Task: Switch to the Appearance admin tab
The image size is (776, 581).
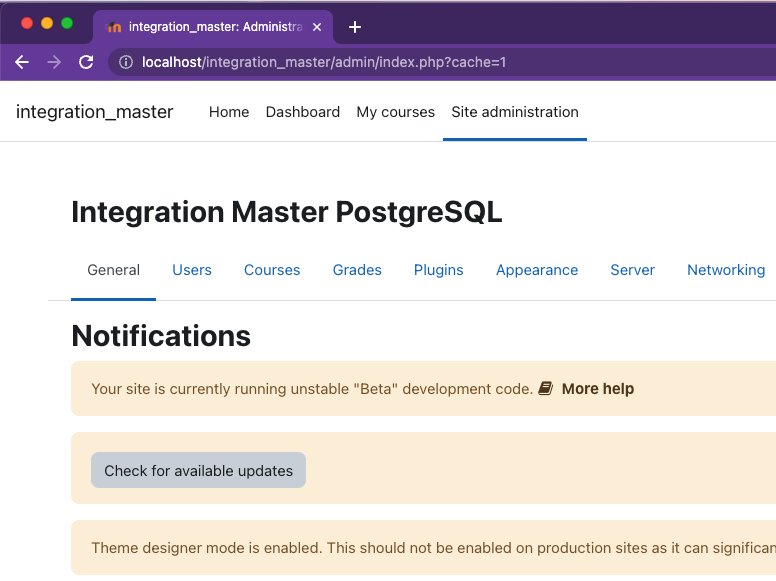Action: coord(537,270)
